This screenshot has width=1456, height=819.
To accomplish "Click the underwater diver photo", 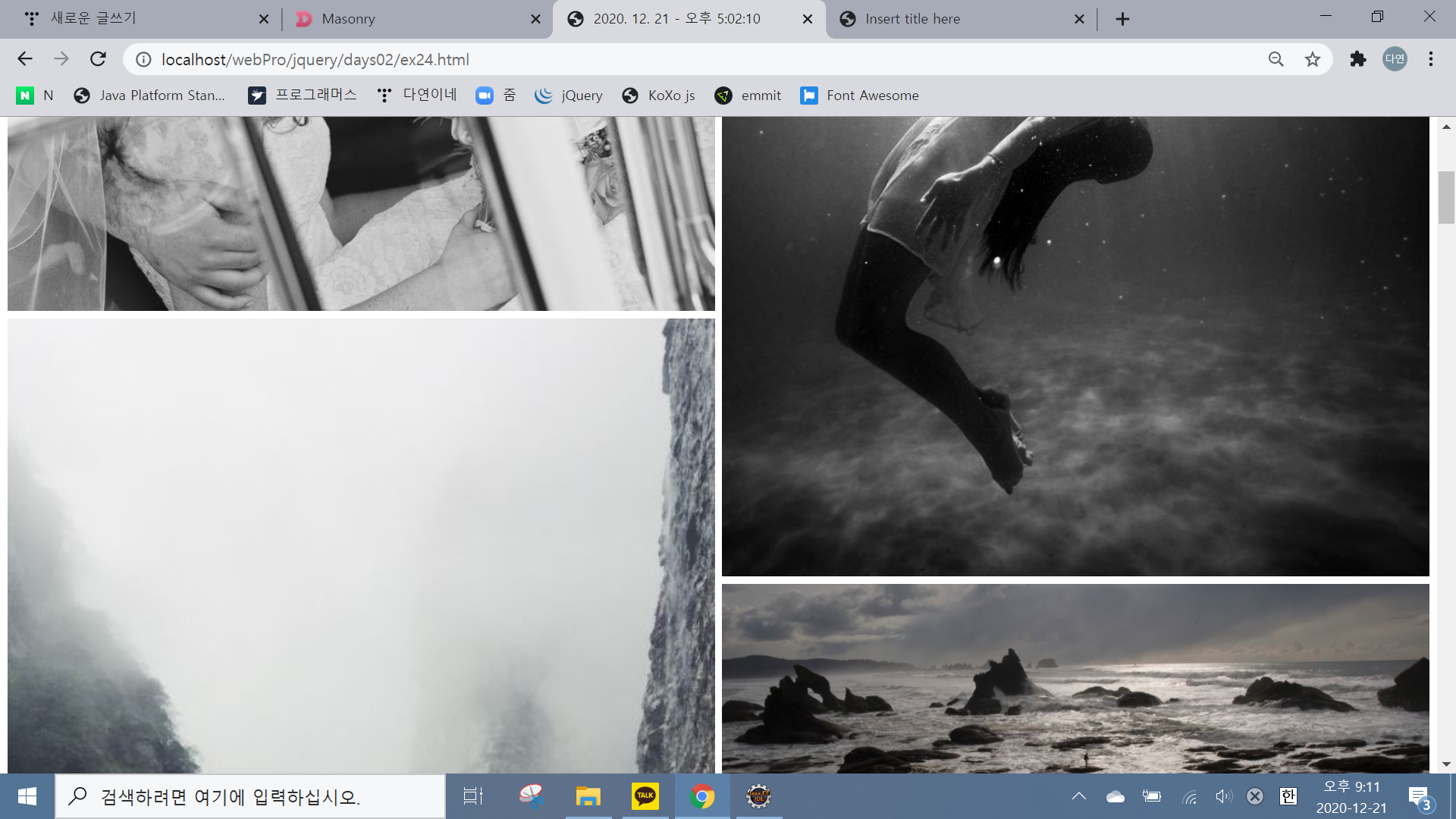I will click(x=1075, y=346).
